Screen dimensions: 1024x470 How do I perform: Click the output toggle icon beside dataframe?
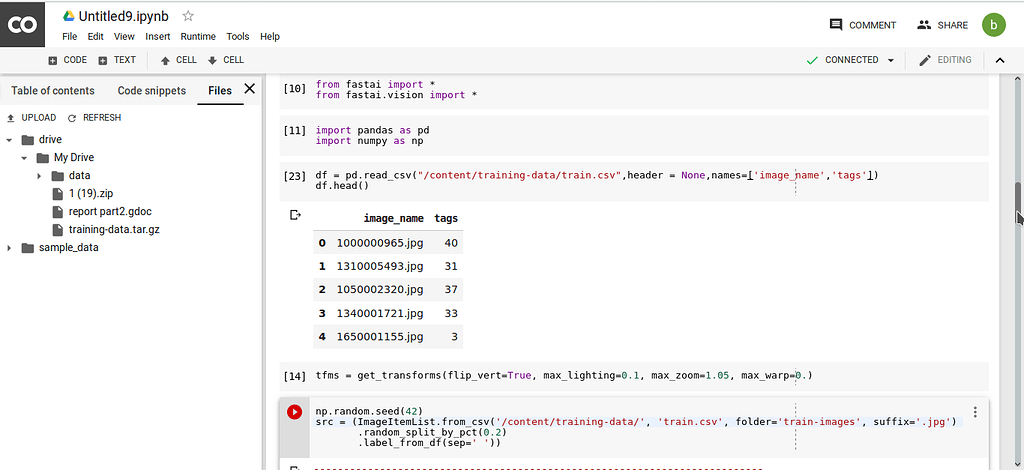[x=295, y=215]
